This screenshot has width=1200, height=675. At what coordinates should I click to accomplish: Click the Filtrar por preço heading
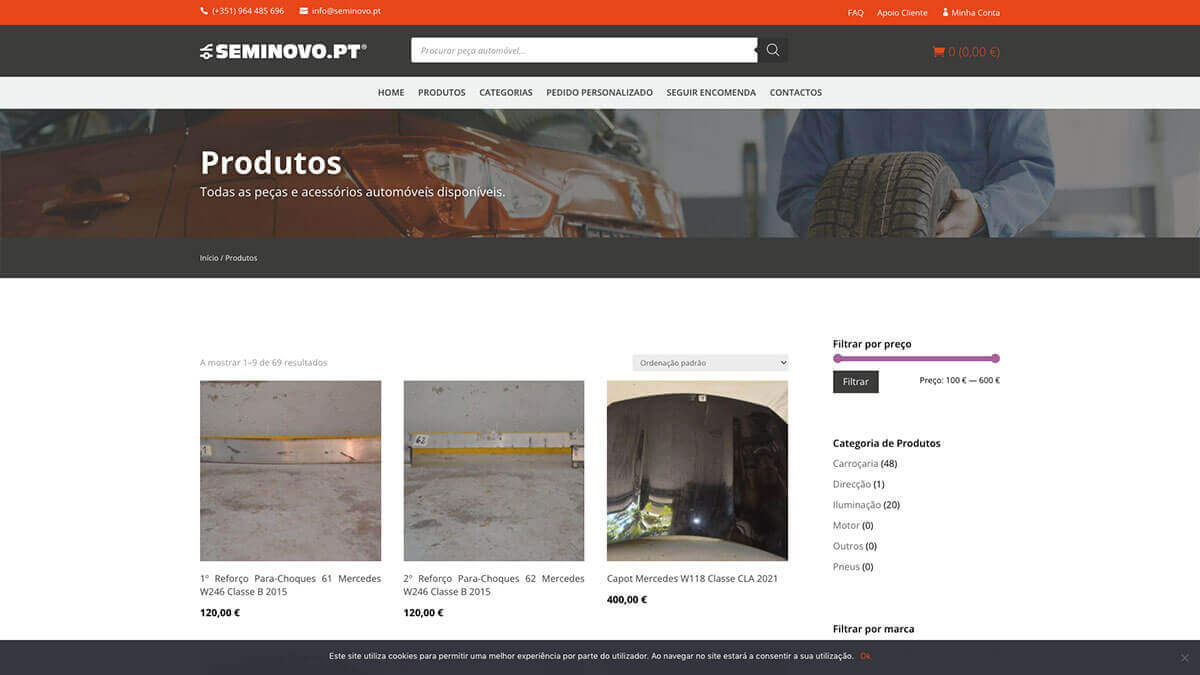coord(872,344)
